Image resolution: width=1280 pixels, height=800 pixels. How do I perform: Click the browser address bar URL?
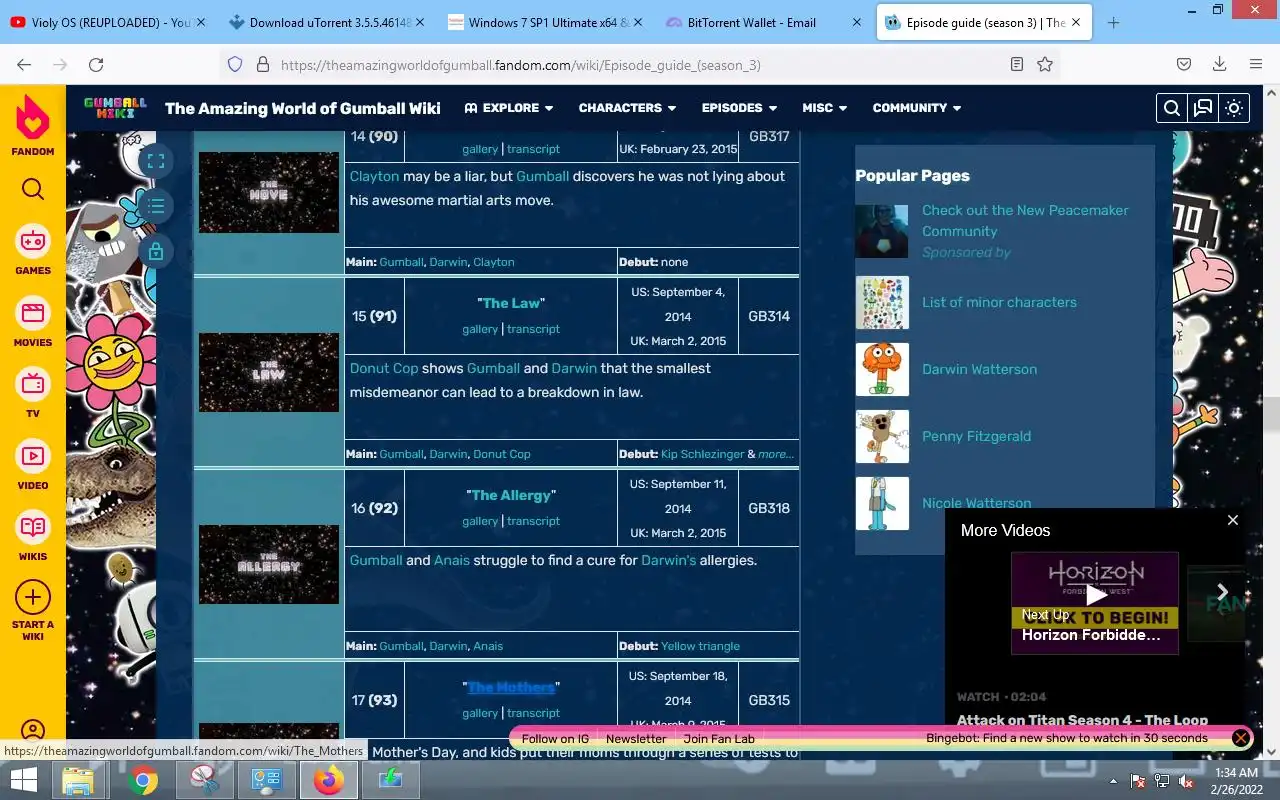(520, 65)
